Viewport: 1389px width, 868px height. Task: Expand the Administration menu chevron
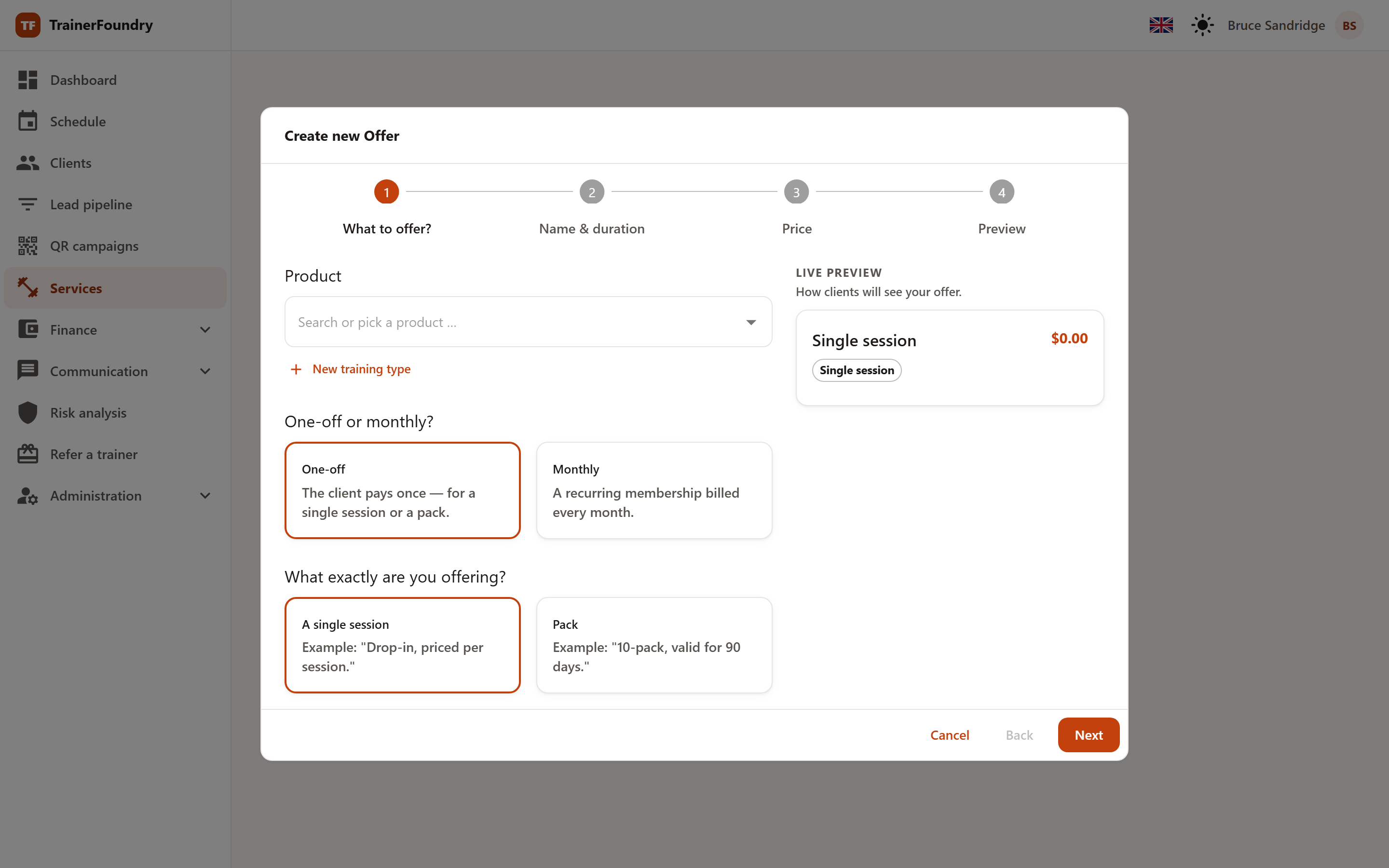205,495
